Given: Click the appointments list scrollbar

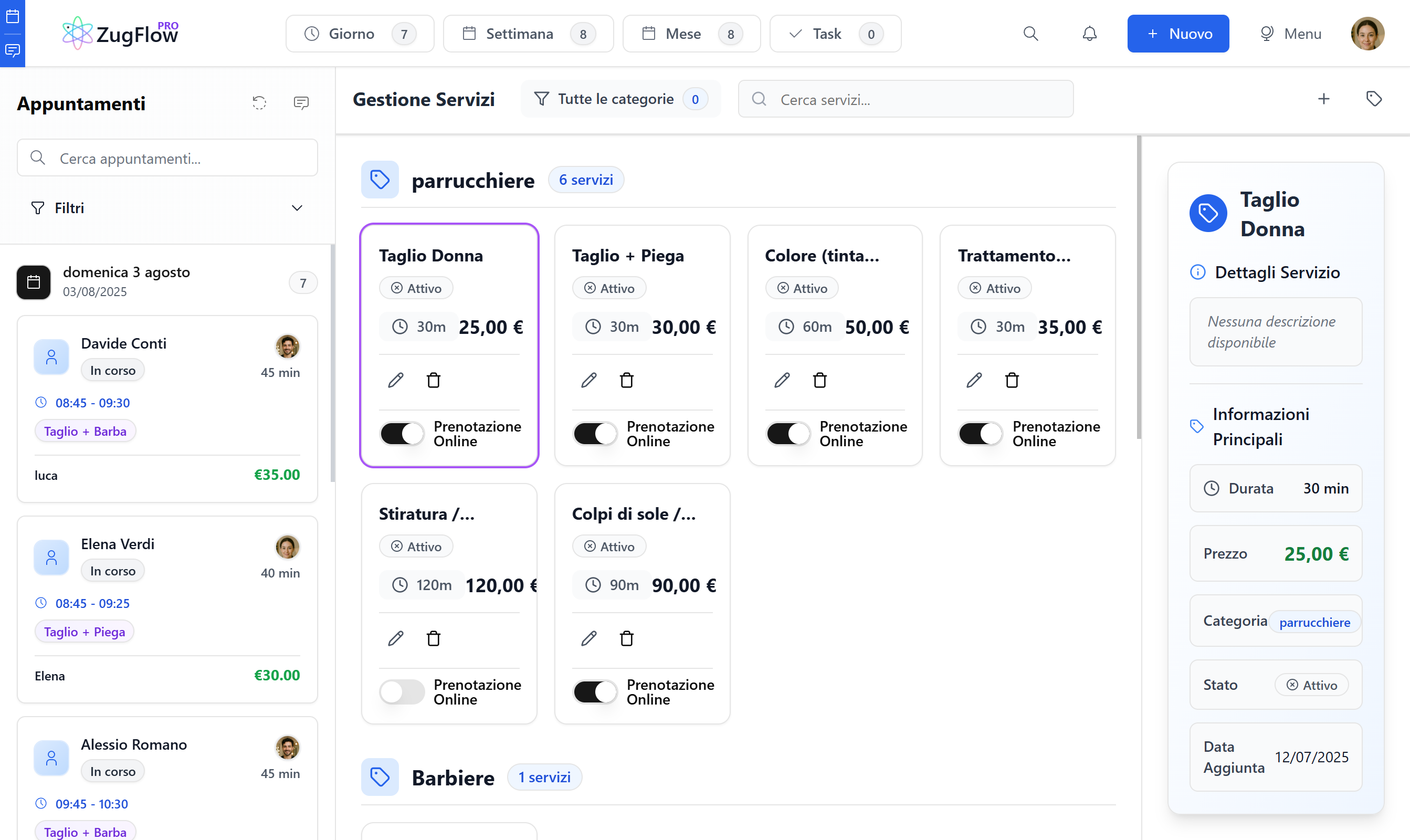Looking at the screenshot, I should [x=333, y=362].
